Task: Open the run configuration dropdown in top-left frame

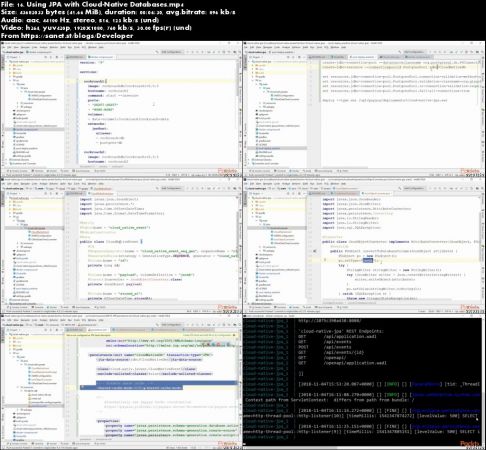Action: [x=171, y=52]
